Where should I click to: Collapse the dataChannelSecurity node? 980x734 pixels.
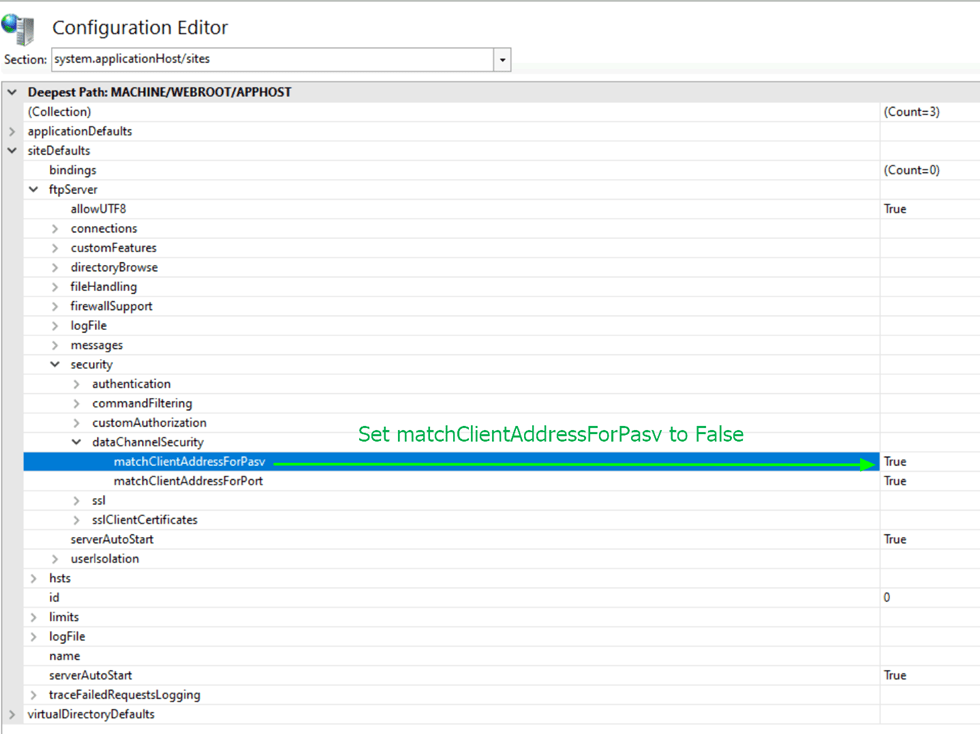click(x=76, y=442)
